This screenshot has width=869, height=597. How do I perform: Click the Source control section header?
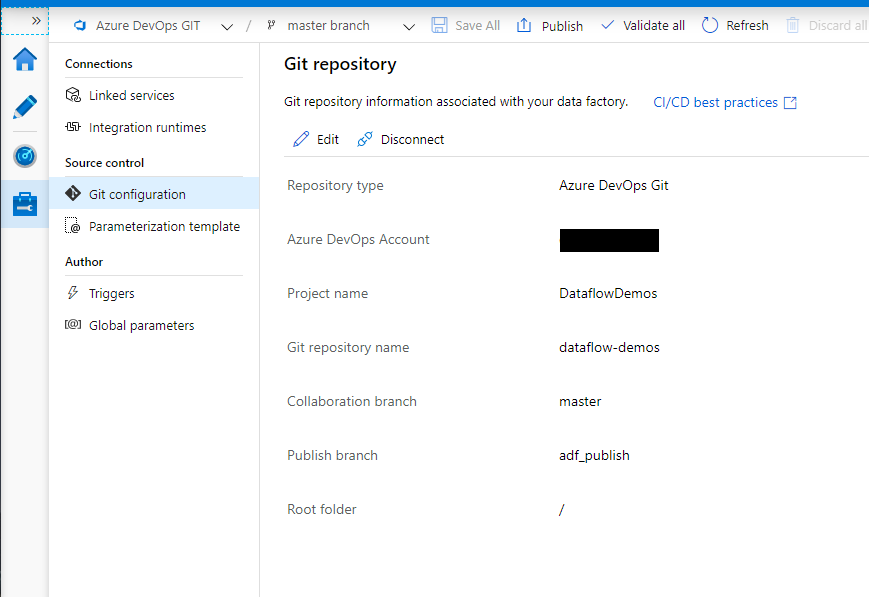coord(104,163)
